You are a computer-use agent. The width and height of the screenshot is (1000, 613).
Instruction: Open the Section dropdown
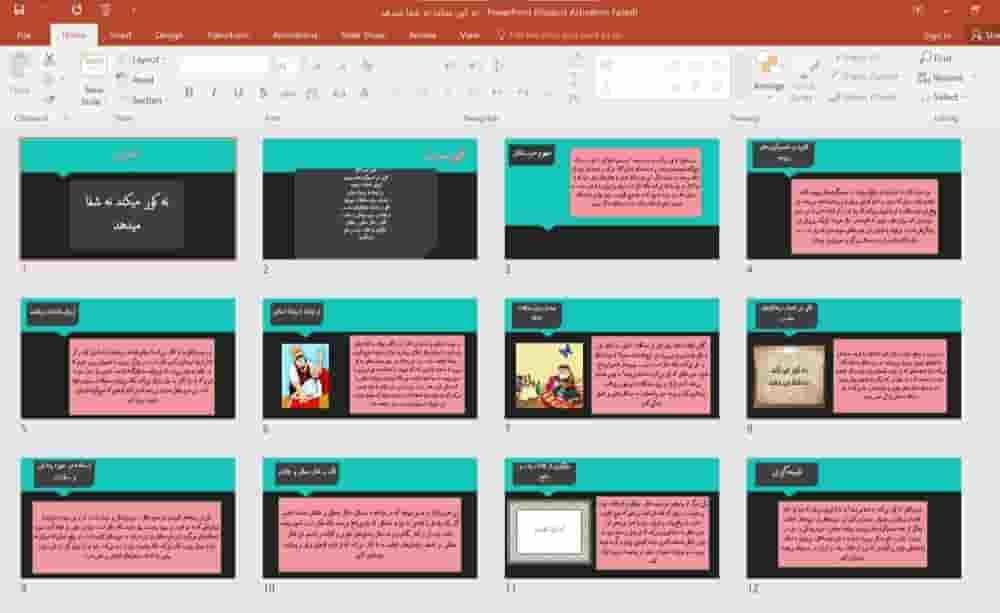[x=142, y=100]
